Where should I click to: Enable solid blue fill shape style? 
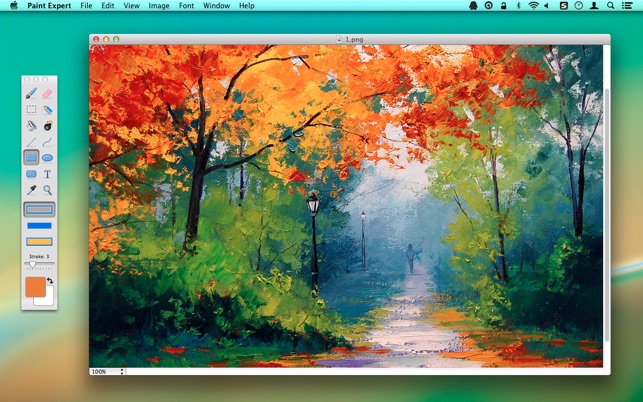point(39,226)
